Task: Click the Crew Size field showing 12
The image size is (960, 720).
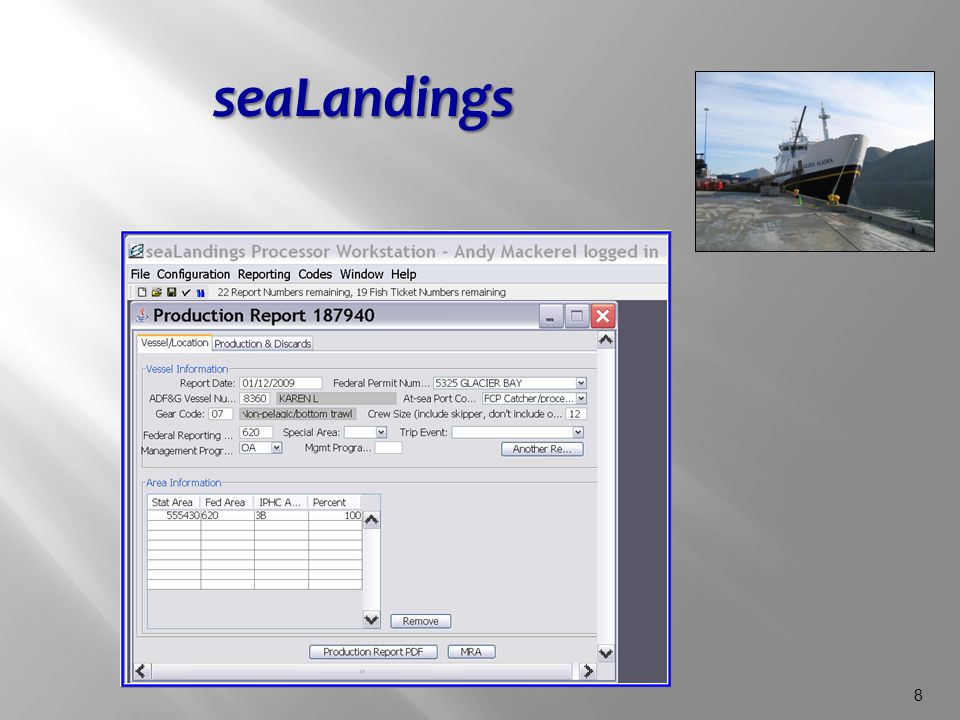Action: 576,414
